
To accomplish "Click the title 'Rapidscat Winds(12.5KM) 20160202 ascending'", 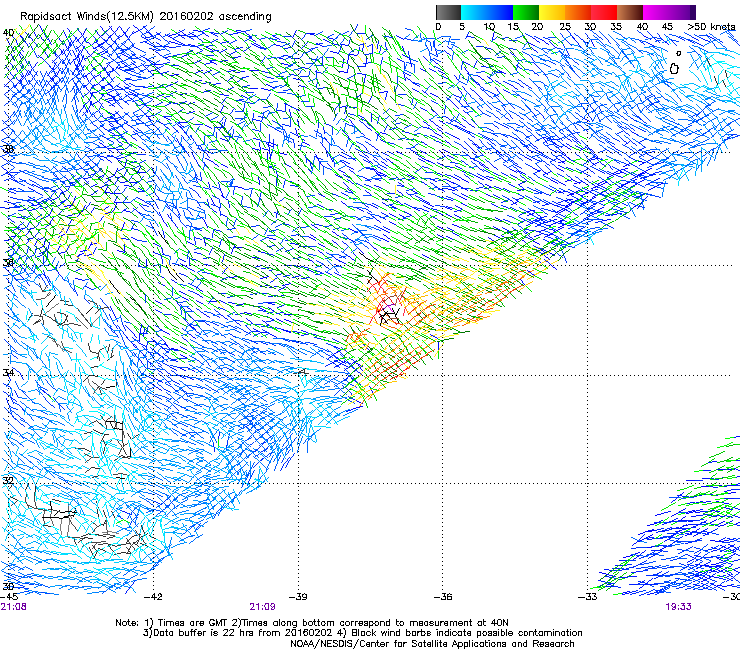I will pos(146,16).
